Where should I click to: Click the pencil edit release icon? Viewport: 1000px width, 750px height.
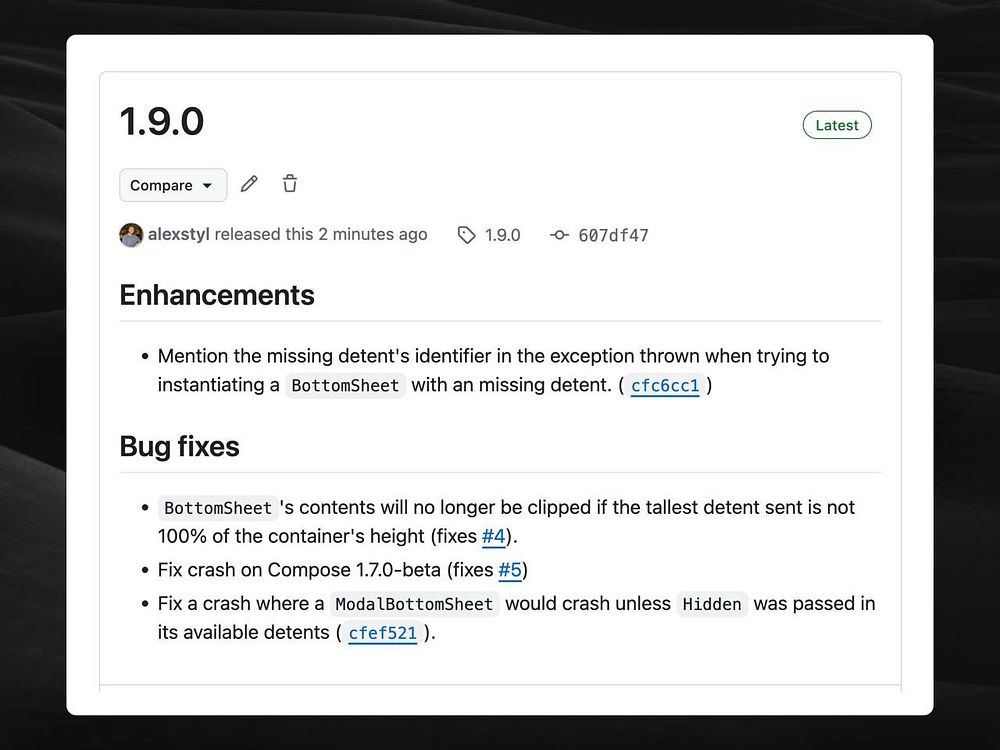coord(249,184)
